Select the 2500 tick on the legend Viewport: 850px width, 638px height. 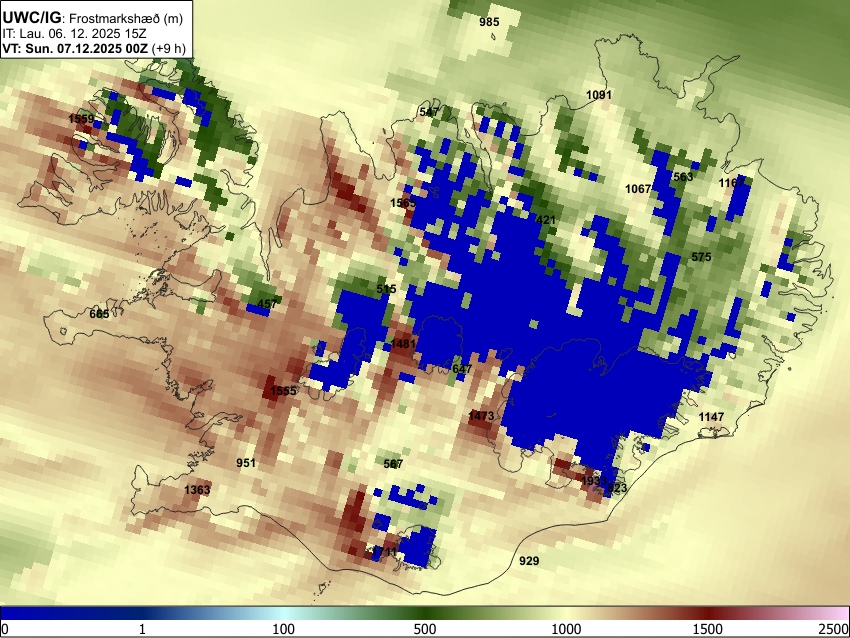pos(834,629)
